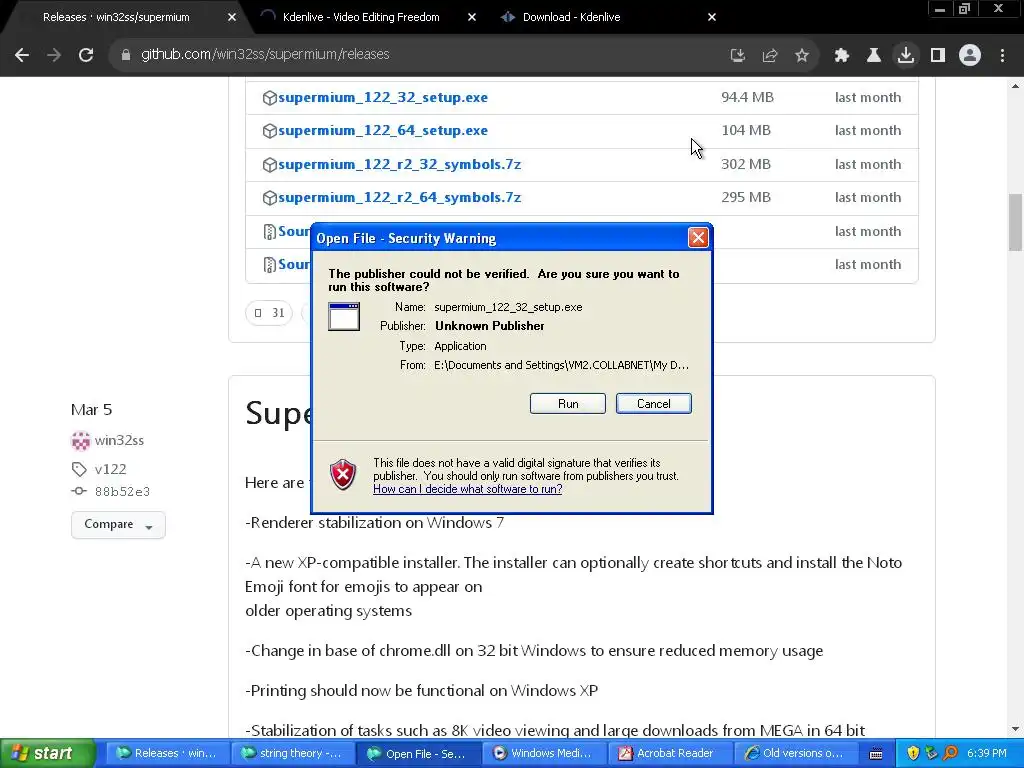The image size is (1024, 768).
Task: Click the application file icon in dialog
Action: (x=344, y=317)
